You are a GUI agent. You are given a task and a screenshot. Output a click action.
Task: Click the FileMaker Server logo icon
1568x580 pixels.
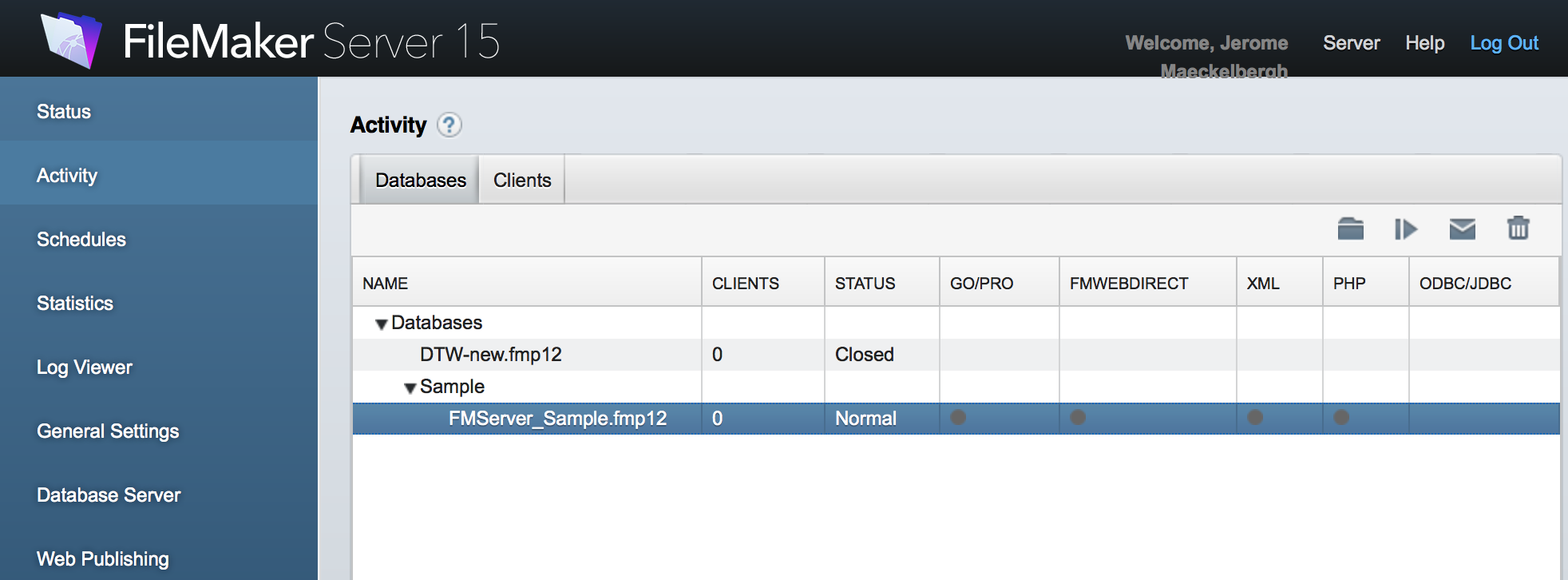pos(72,40)
